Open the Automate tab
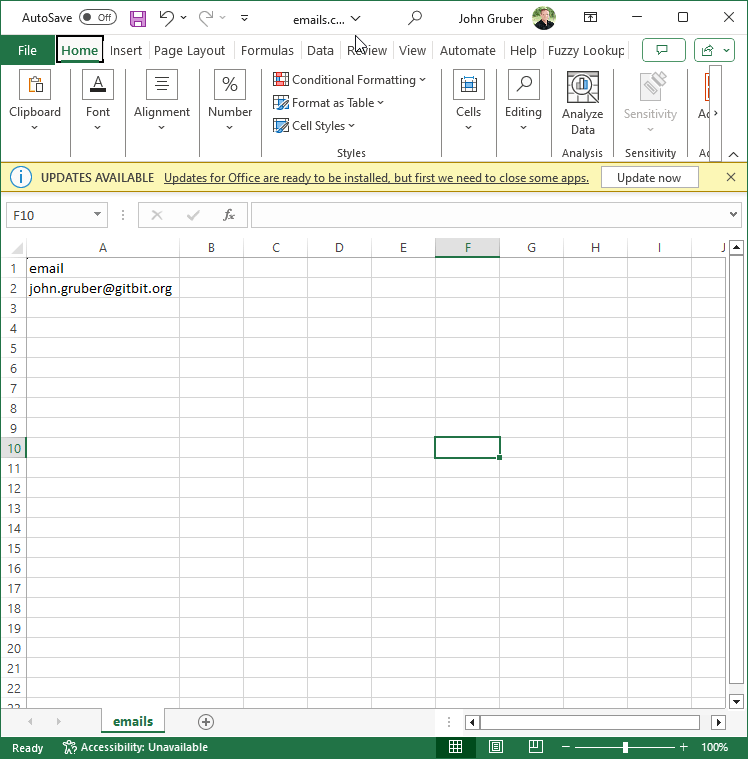The height and width of the screenshot is (759, 748). [468, 50]
